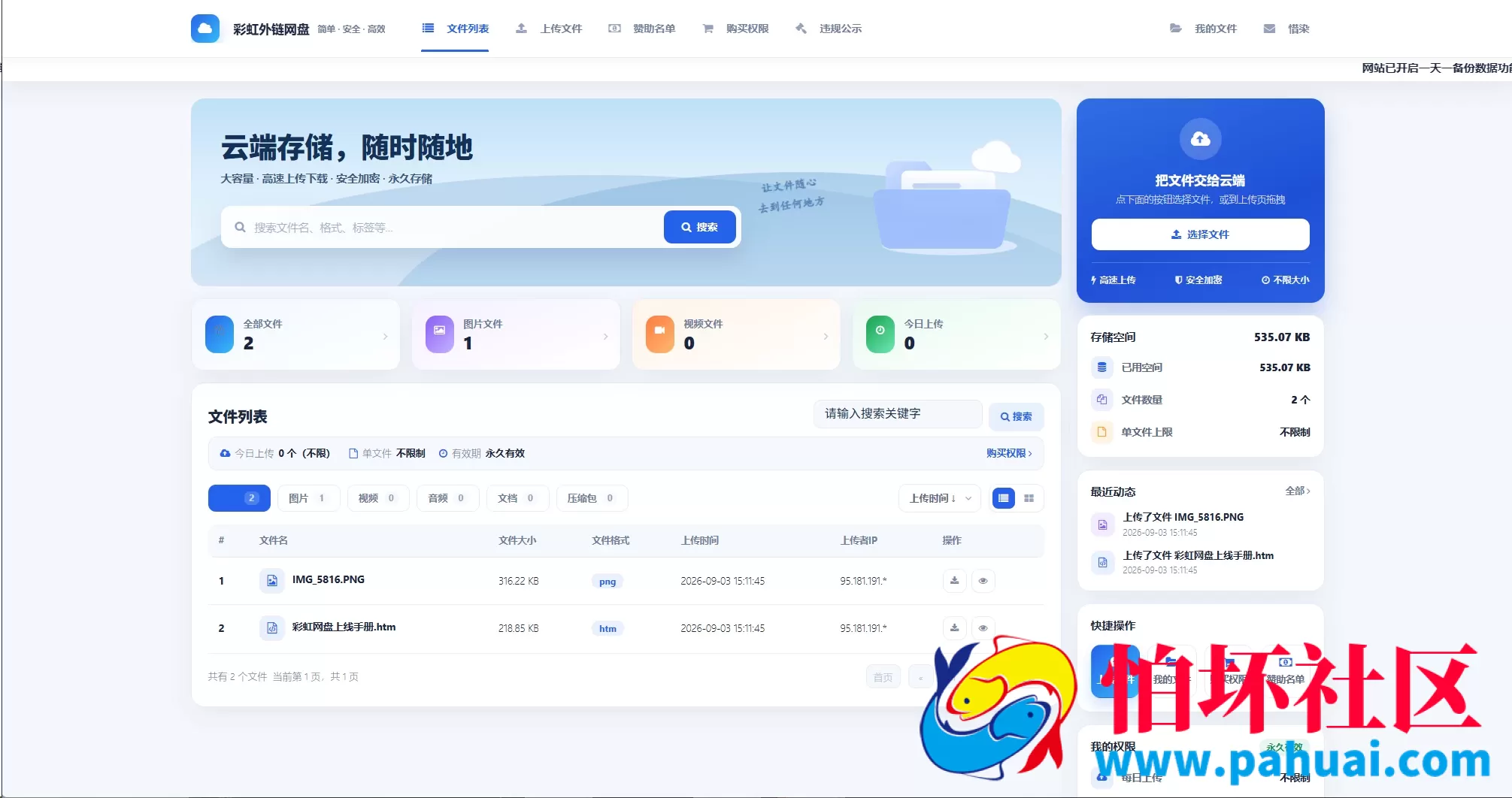Switch to list view
1512x798 pixels.
click(x=1004, y=498)
